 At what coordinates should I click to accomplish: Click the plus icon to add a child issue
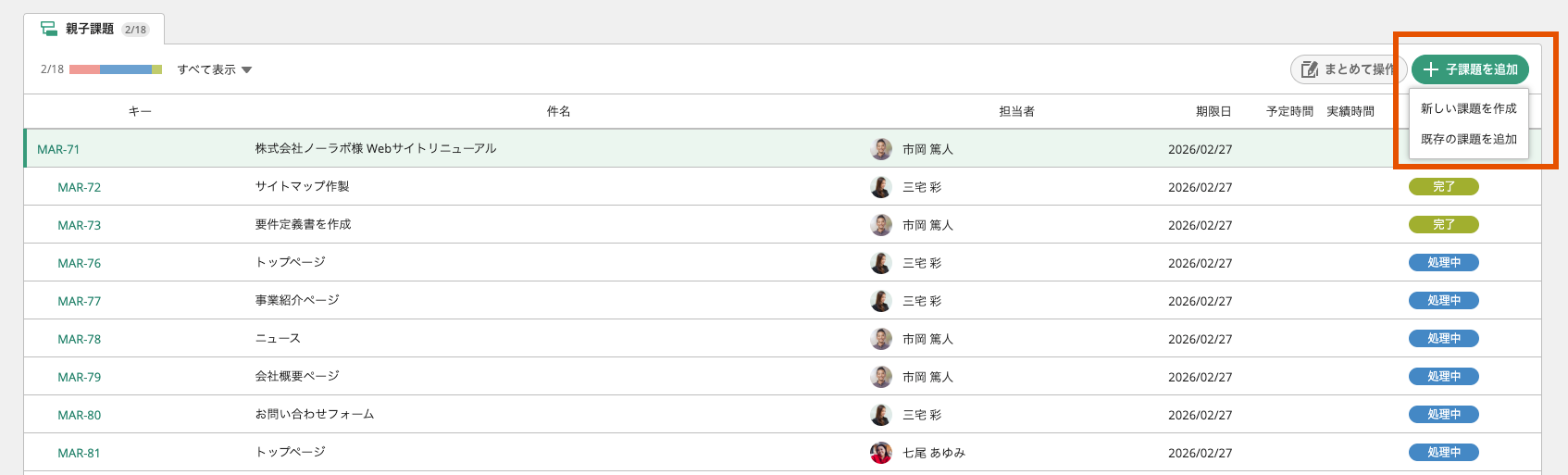[1431, 69]
